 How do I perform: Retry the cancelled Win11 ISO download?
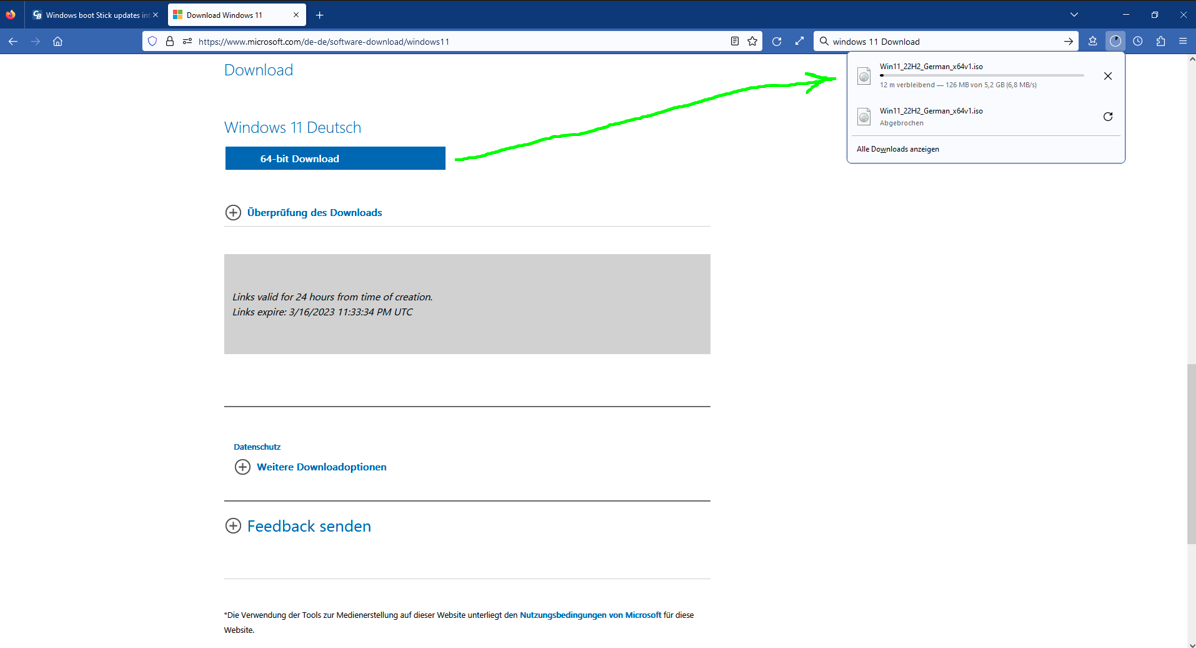[x=1108, y=117]
